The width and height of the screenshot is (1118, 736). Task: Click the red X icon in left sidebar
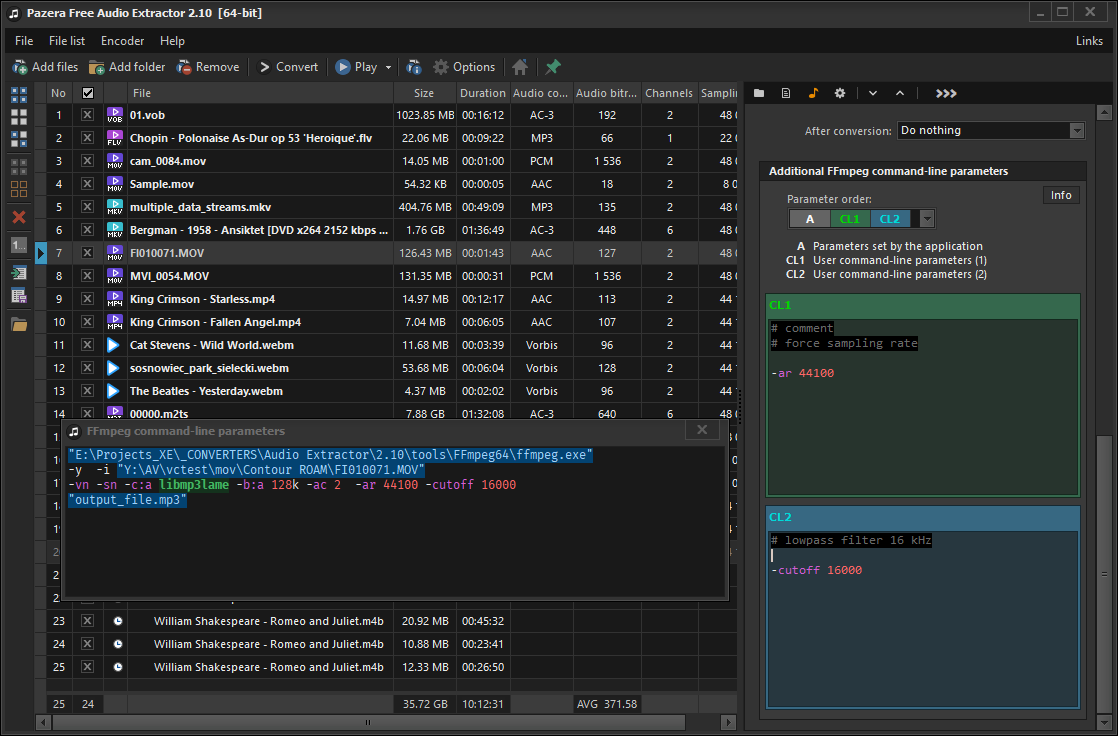pos(19,217)
